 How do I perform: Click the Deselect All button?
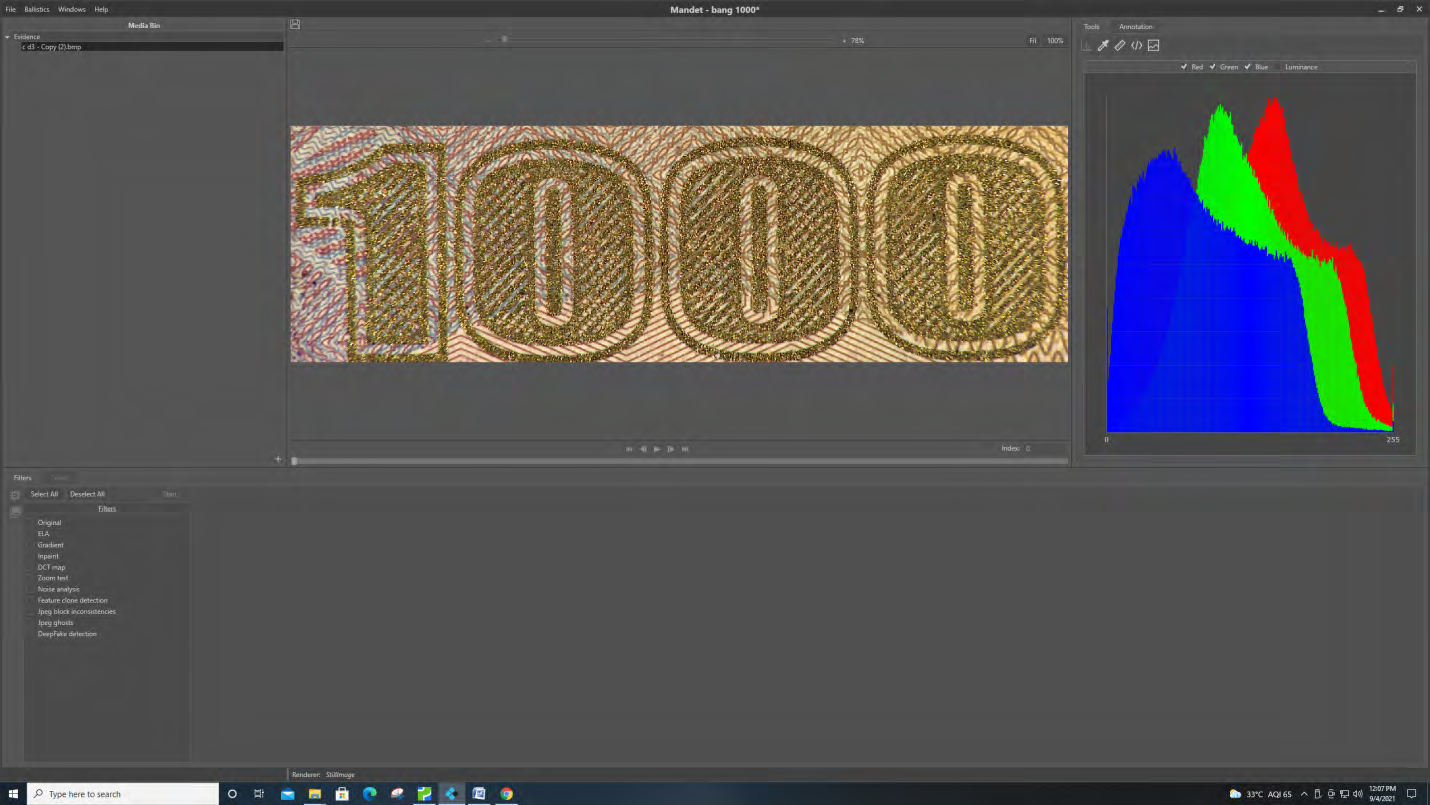tap(87, 494)
